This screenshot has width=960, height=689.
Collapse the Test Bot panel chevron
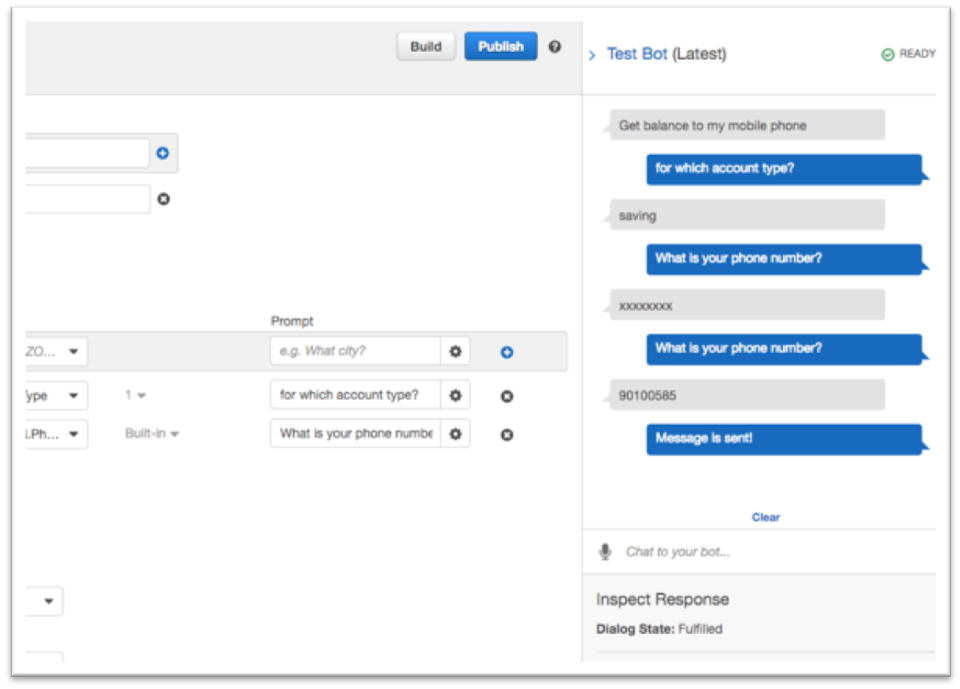592,55
